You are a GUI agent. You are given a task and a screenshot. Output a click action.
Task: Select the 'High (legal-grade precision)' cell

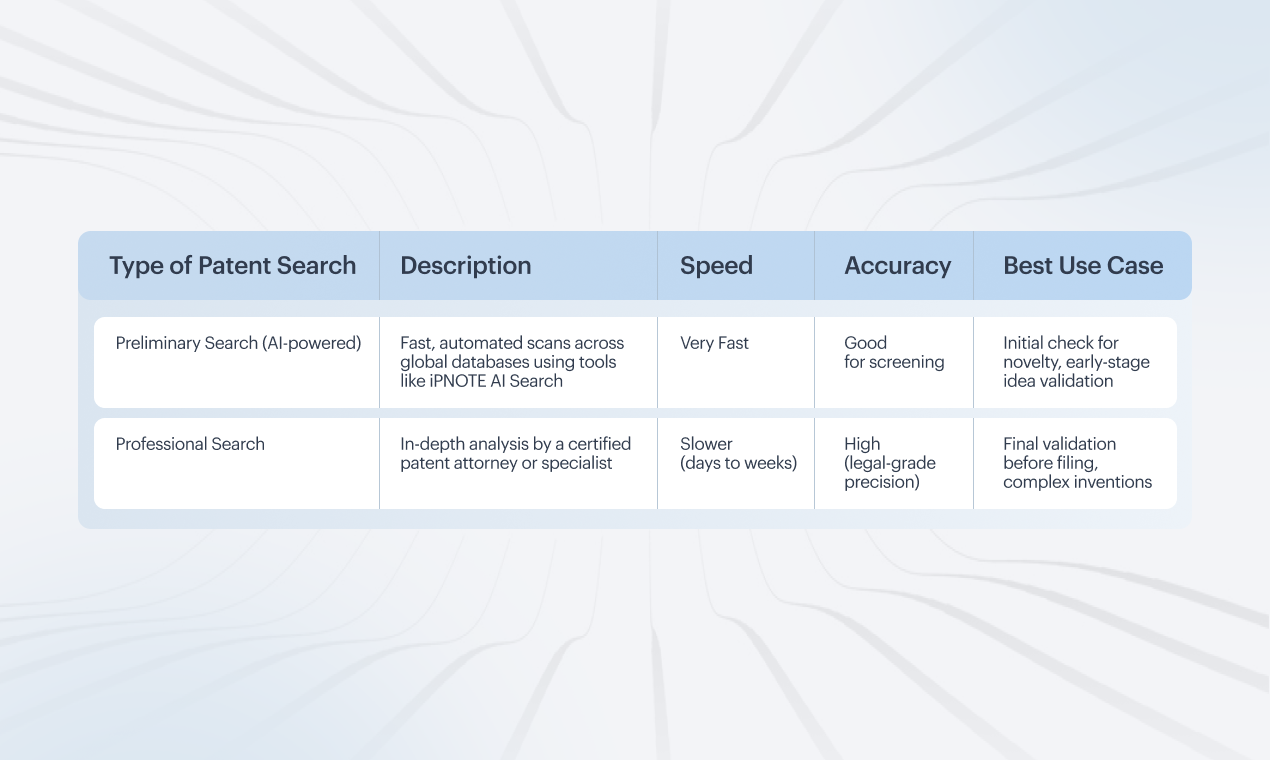[890, 463]
